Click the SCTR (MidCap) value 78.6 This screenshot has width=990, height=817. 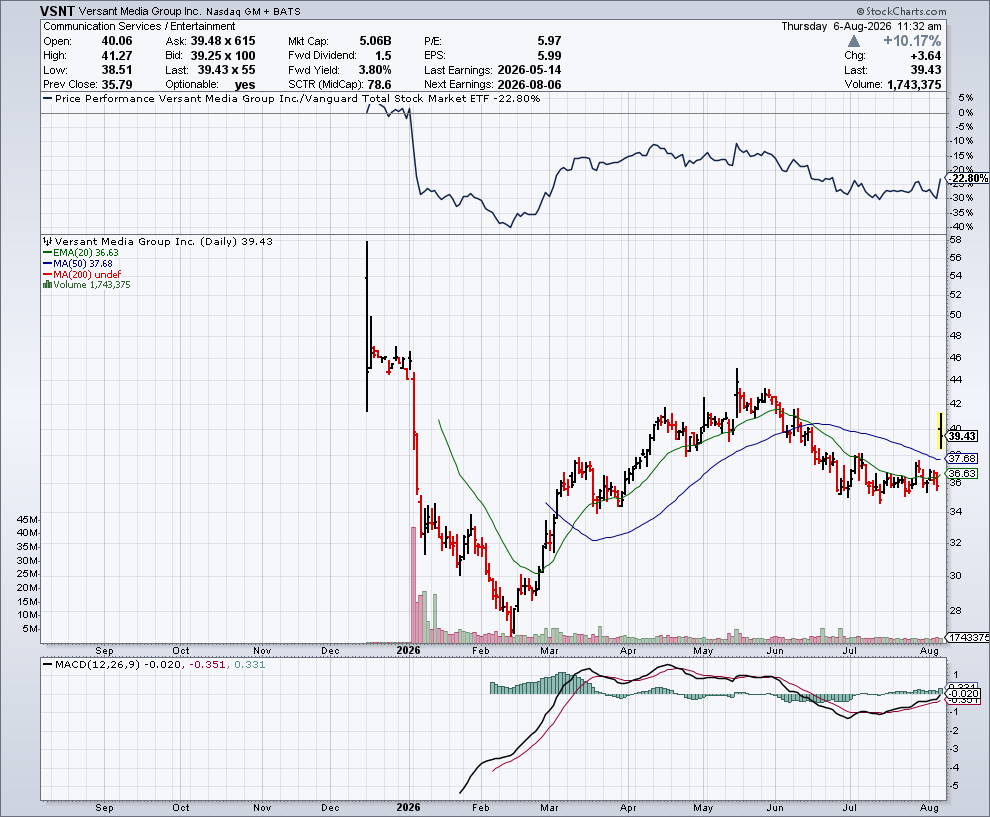pyautogui.click(x=379, y=85)
